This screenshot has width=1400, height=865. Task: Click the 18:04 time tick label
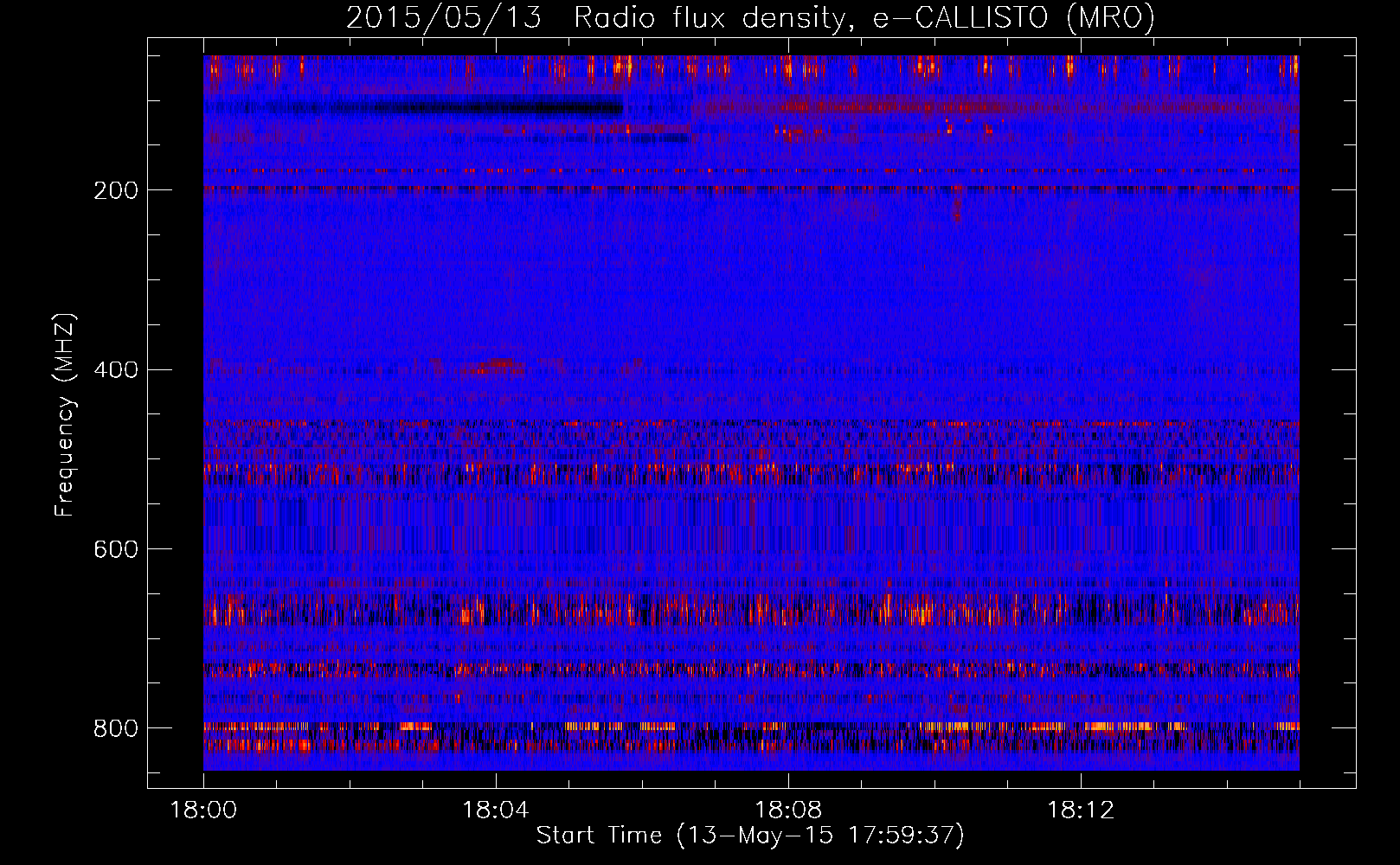tap(496, 811)
